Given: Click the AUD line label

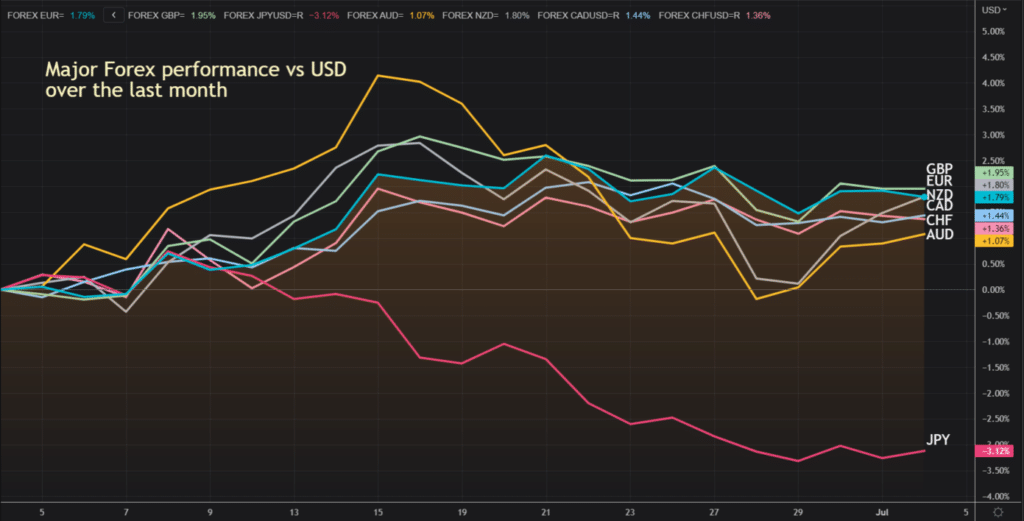Looking at the screenshot, I should 940,234.
